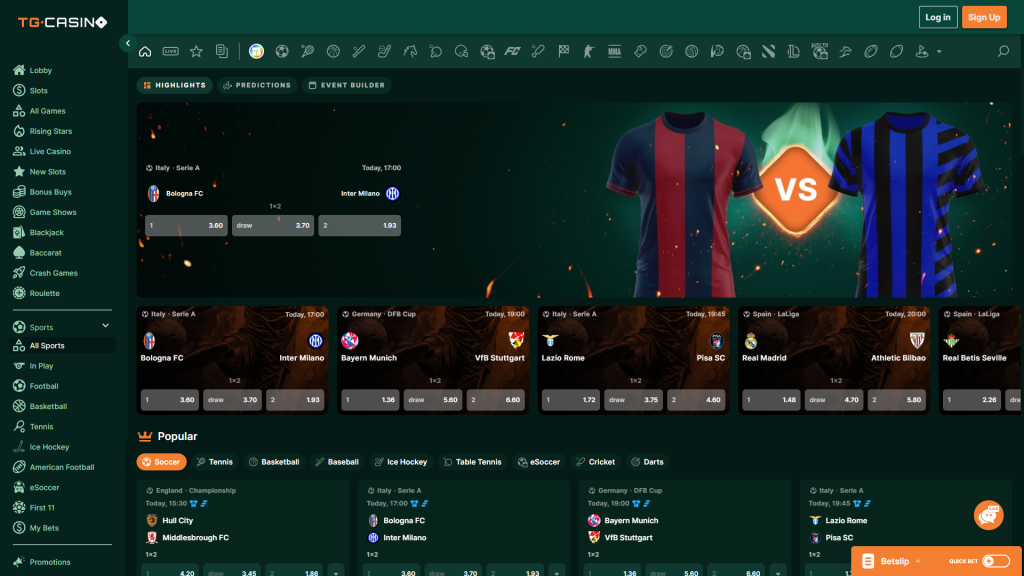Screen dimensions: 1024x576
Task: Bet on Bologna FC at 3.60 in banner
Action: pyautogui.click(x=186, y=225)
